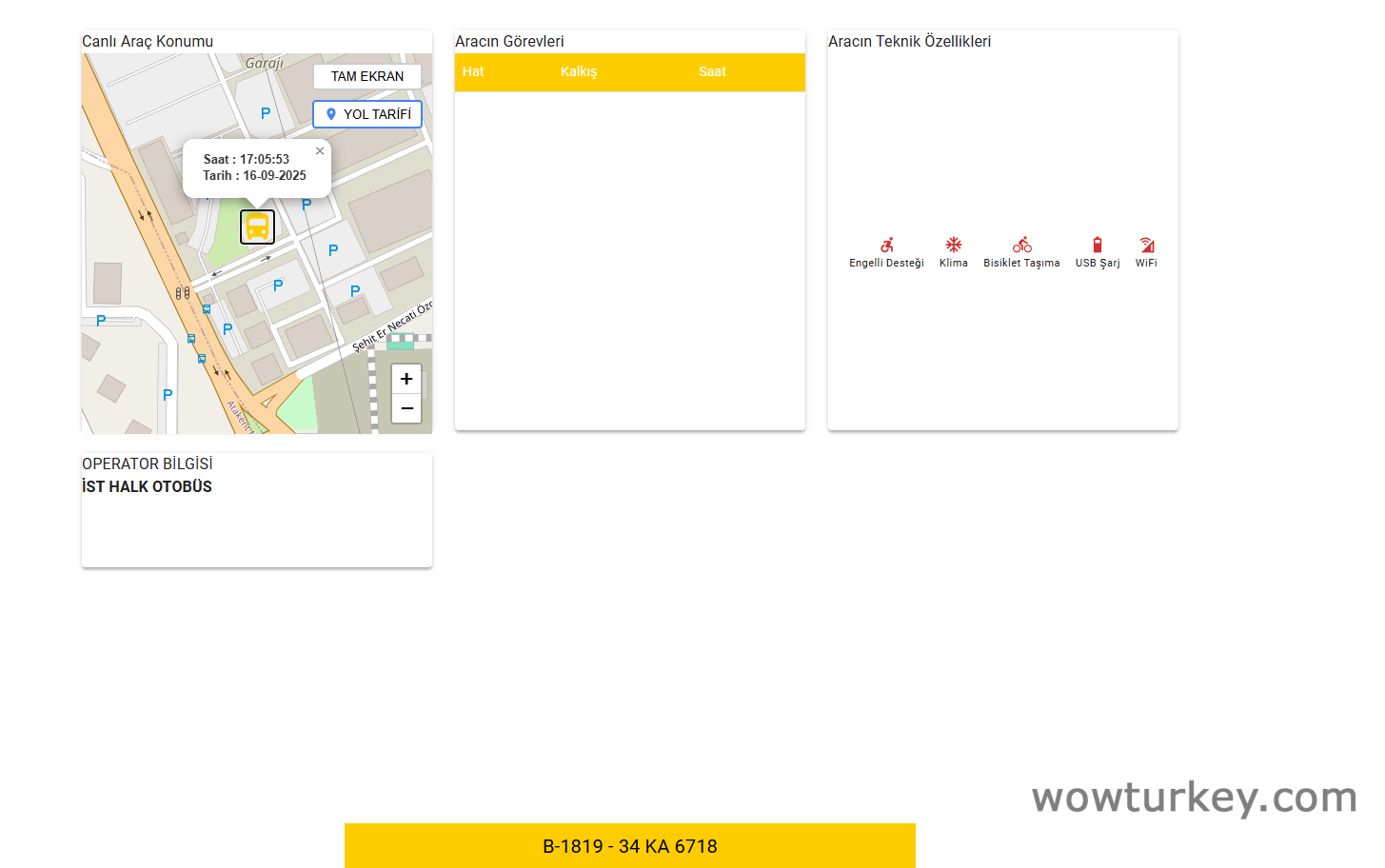Image resolution: width=1385 pixels, height=868 pixels.
Task: Click the Şehit Er Necati street label
Action: [x=390, y=326]
